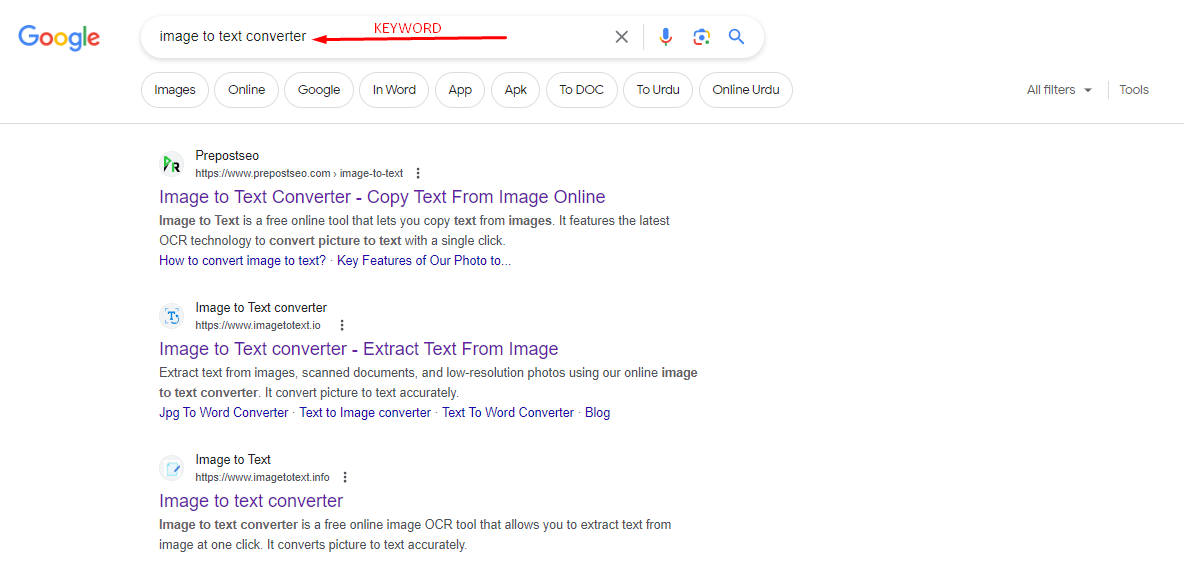Select the In Word filter chip

click(394, 90)
